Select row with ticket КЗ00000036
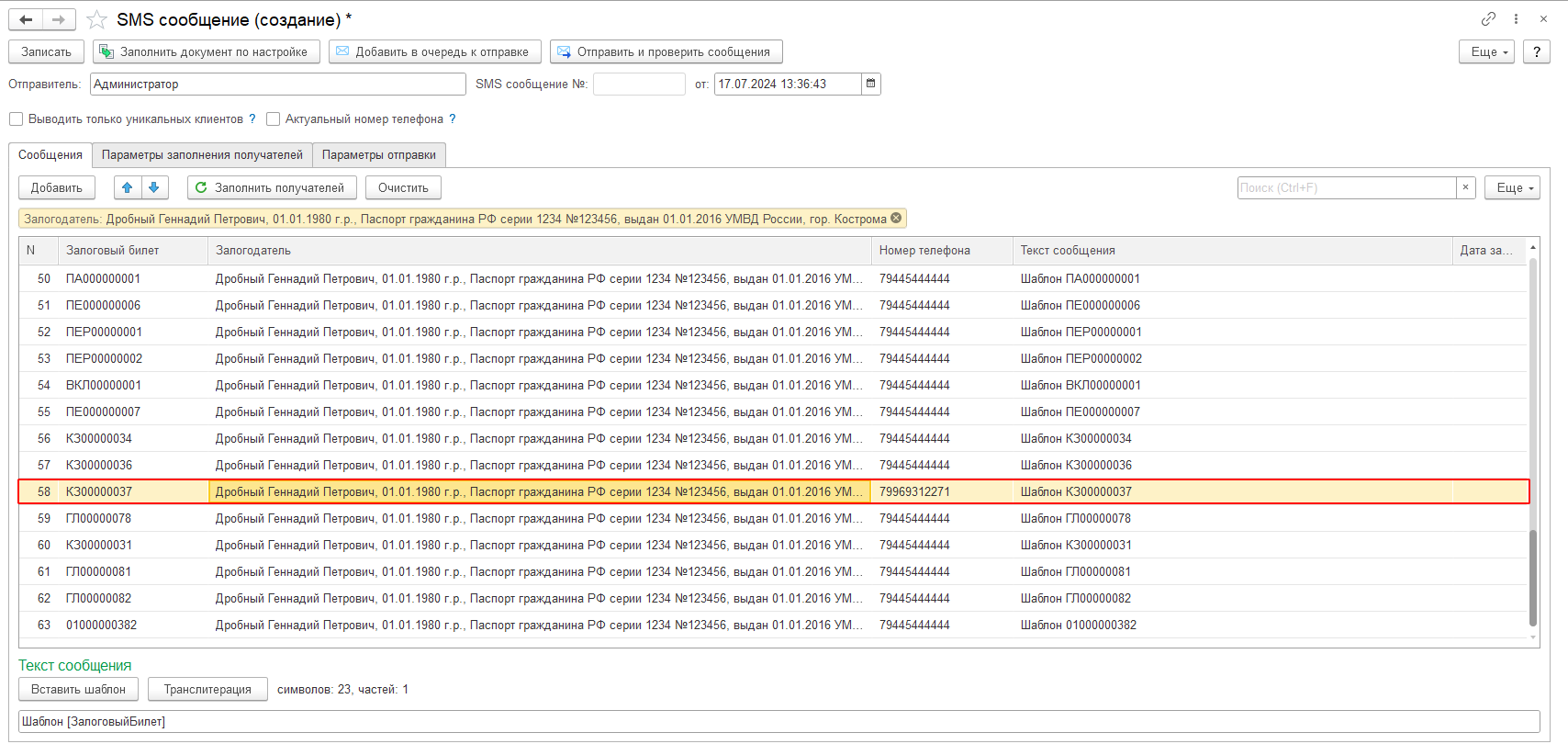Screen dimensions: 1568x744 click(773, 465)
